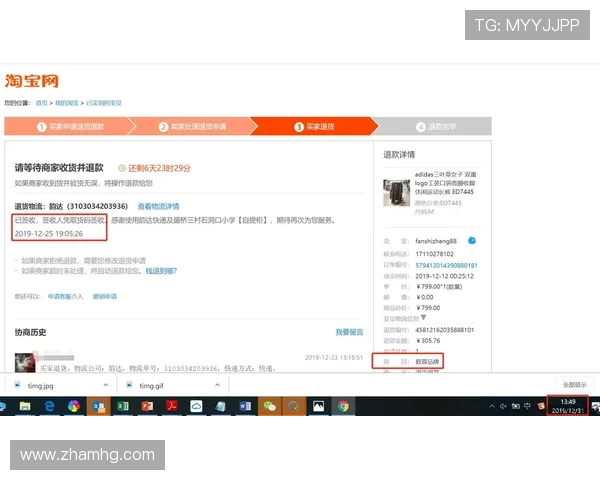Image resolution: width=600 pixels, height=480 pixels.
Task: Open the notification center icon
Action: pos(595,407)
